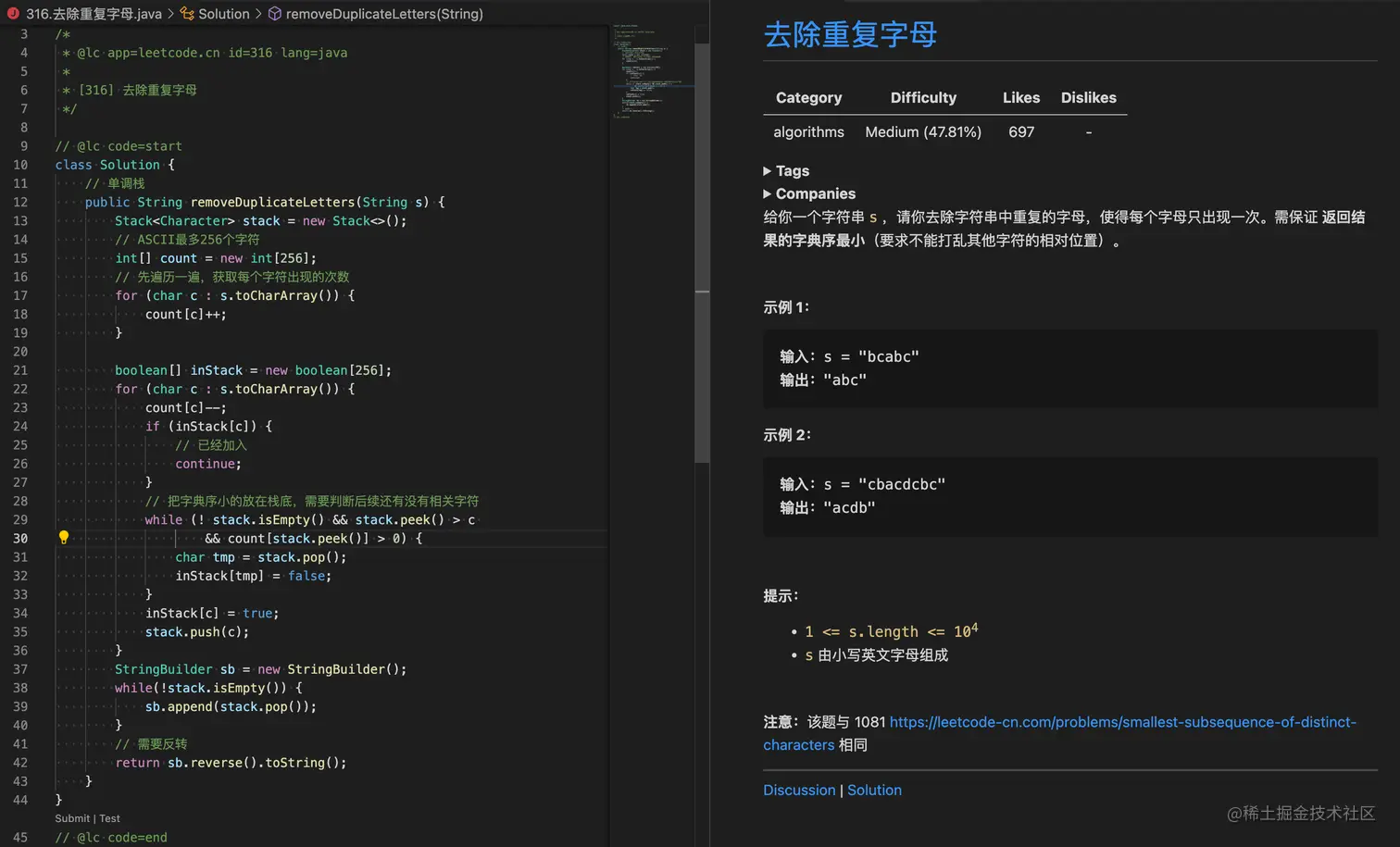The height and width of the screenshot is (847, 1400).
Task: Click the red Java file icon in breadcrumb
Action: coord(13,14)
